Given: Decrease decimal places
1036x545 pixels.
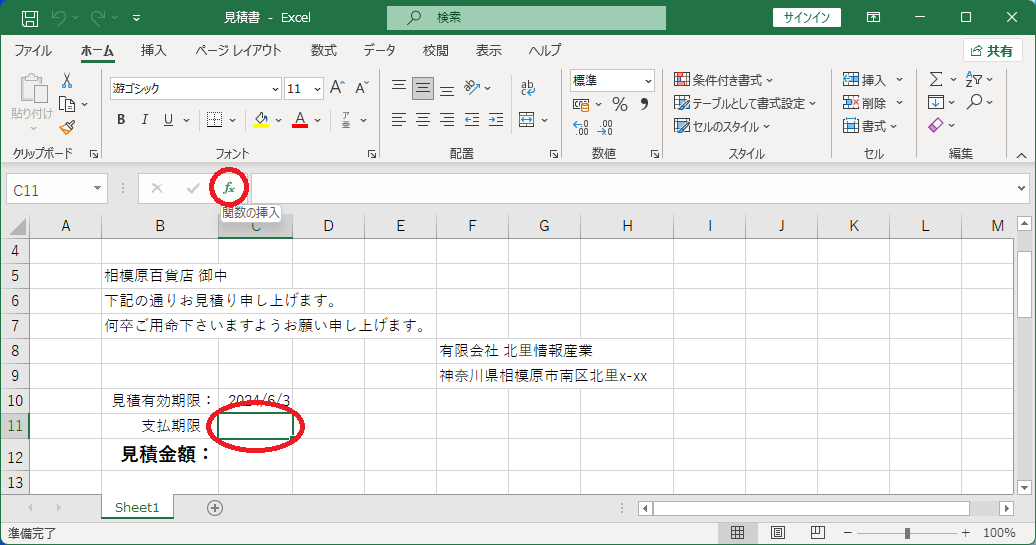Looking at the screenshot, I should pyautogui.click(x=605, y=127).
